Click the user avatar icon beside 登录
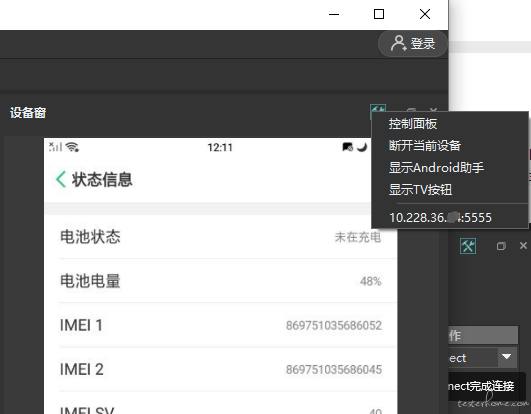This screenshot has height=414, width=531. 399,43
